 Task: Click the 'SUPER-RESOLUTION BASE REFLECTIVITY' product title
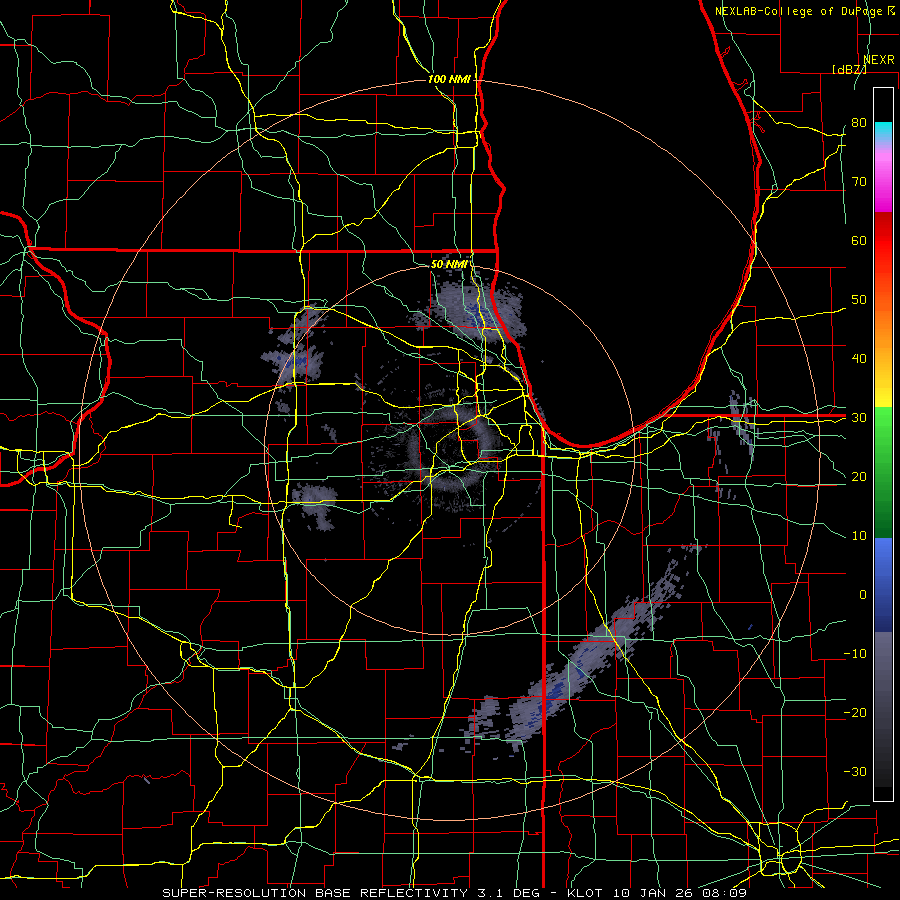click(x=315, y=893)
